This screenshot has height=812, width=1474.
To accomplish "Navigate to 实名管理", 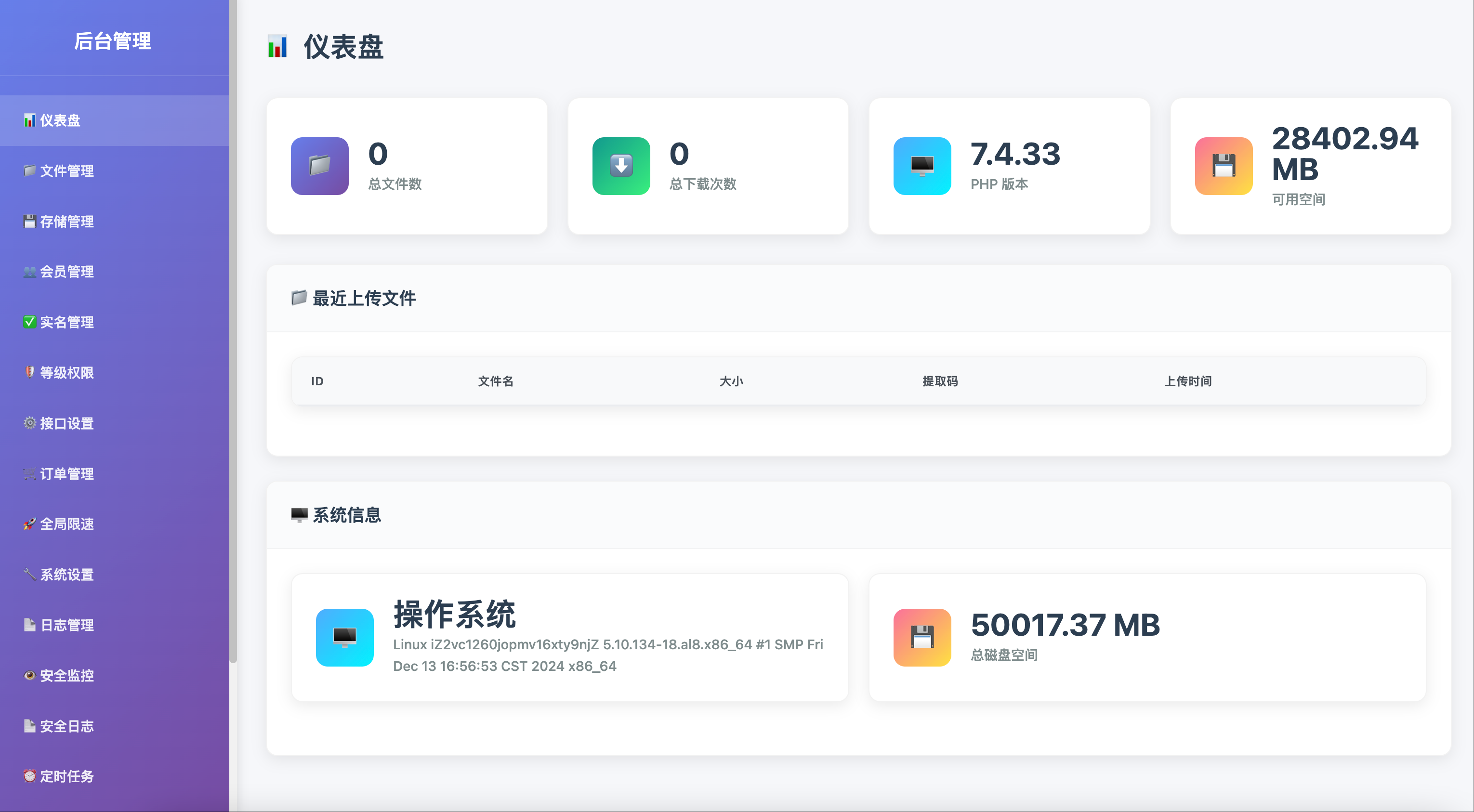I will click(x=115, y=322).
